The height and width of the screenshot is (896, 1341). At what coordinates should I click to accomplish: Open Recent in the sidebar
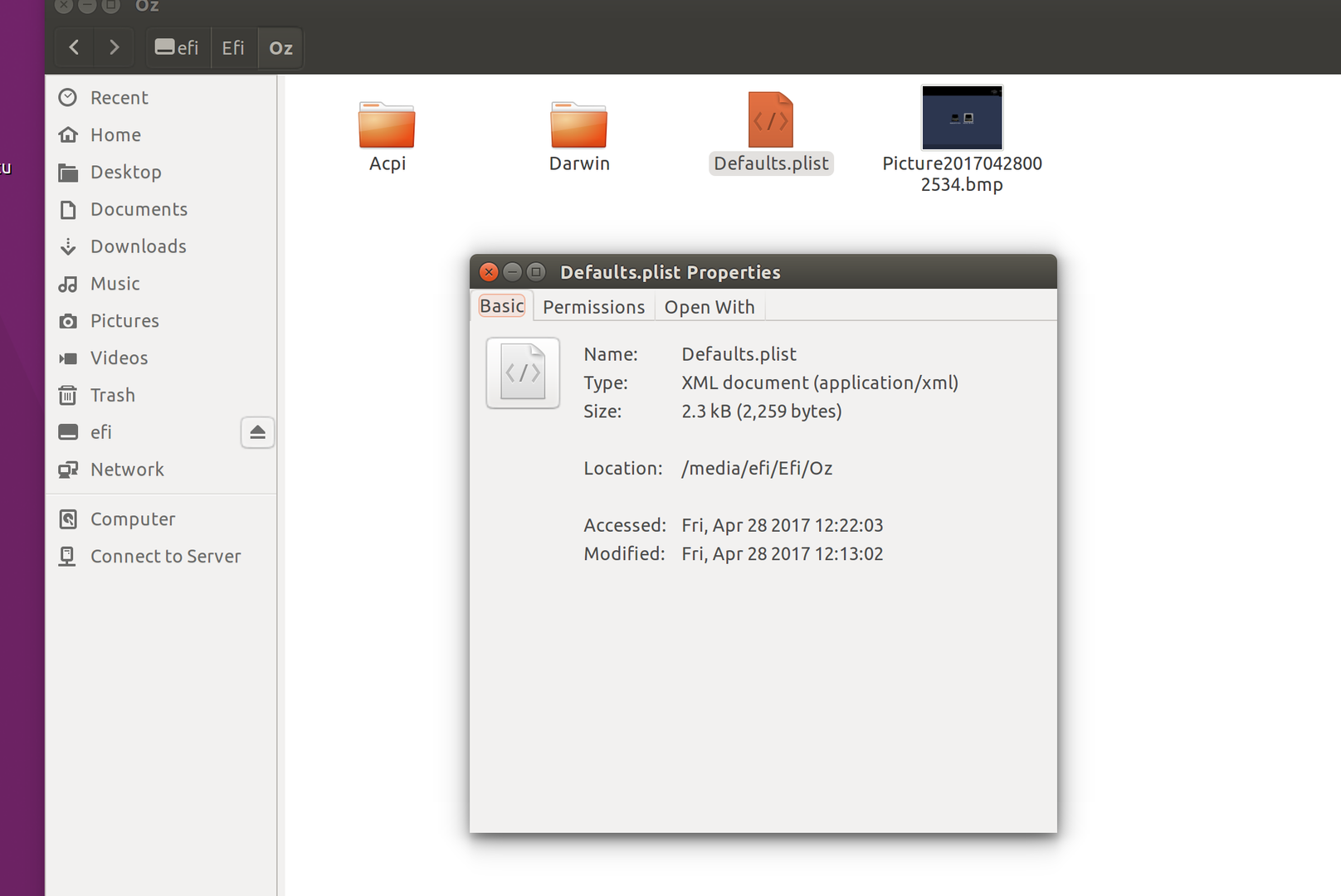point(119,98)
